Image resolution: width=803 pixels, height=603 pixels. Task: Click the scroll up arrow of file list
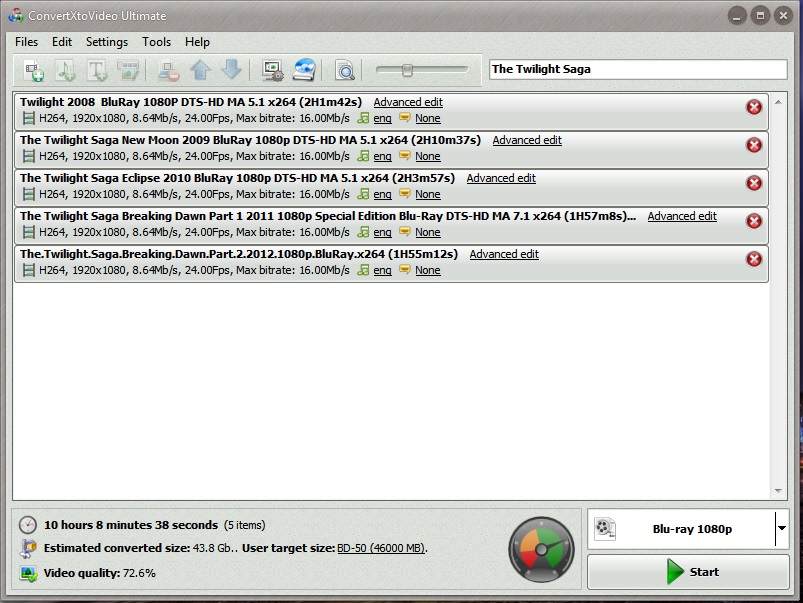778,102
